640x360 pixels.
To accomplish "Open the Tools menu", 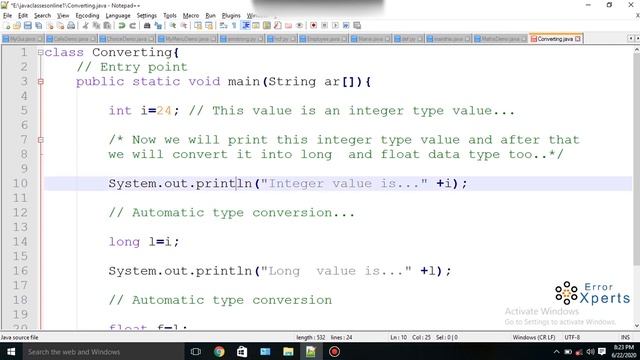I will [x=170, y=16].
